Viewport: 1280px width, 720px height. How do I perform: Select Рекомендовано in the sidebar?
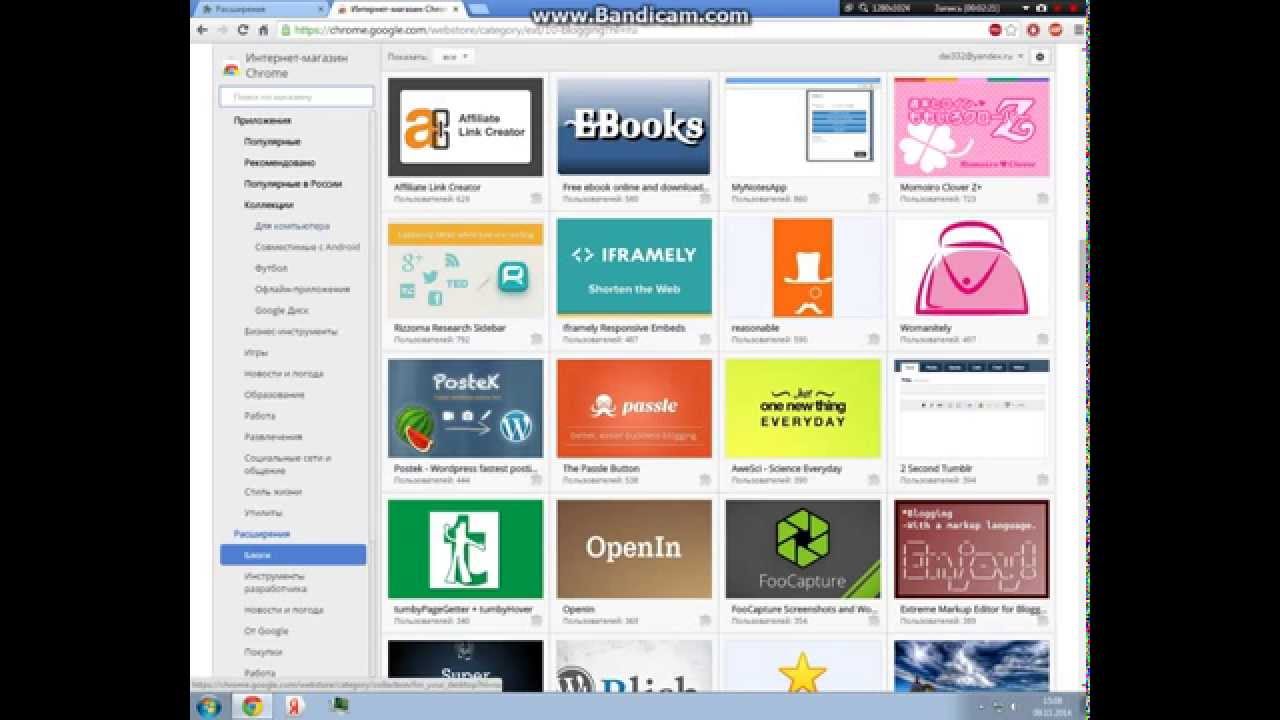point(280,162)
